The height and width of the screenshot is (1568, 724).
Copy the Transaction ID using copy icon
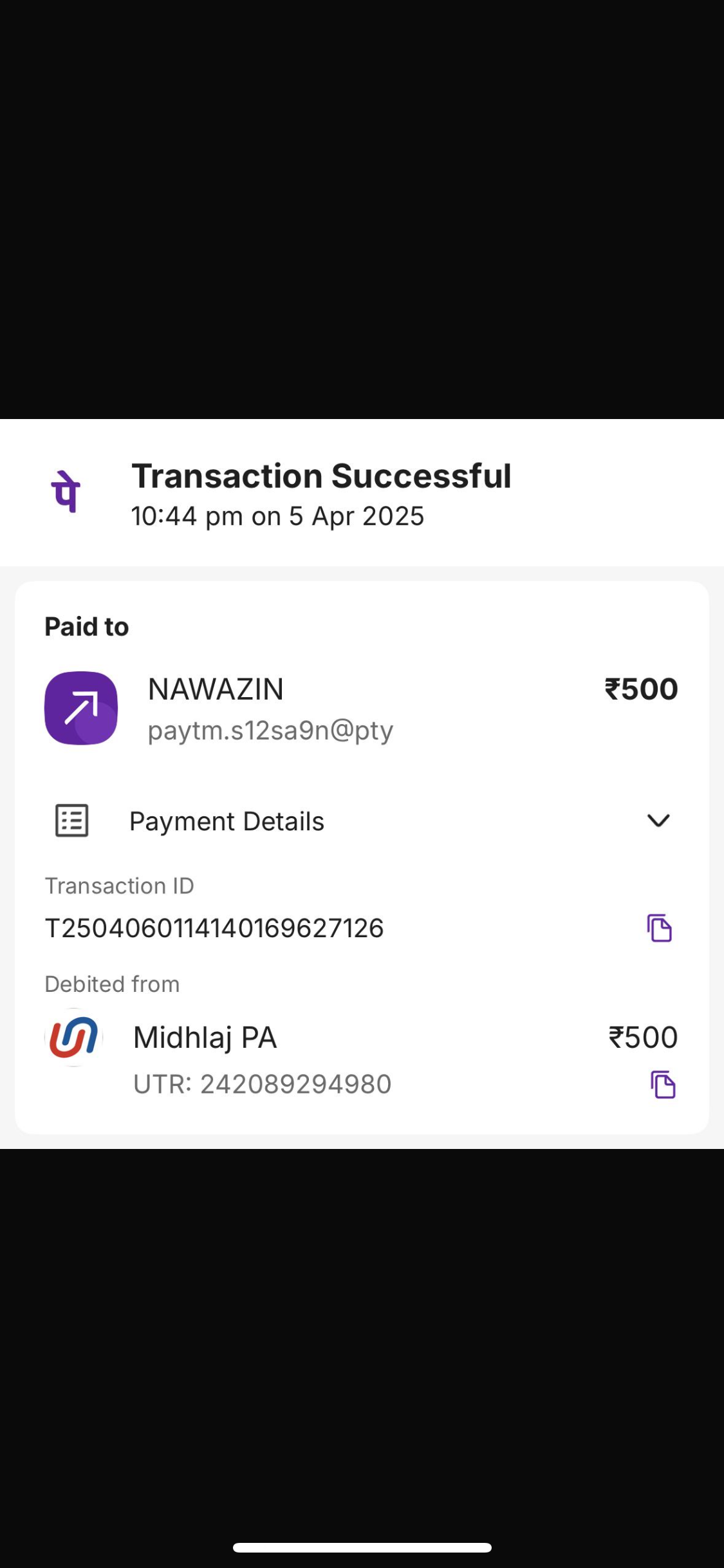click(x=659, y=928)
